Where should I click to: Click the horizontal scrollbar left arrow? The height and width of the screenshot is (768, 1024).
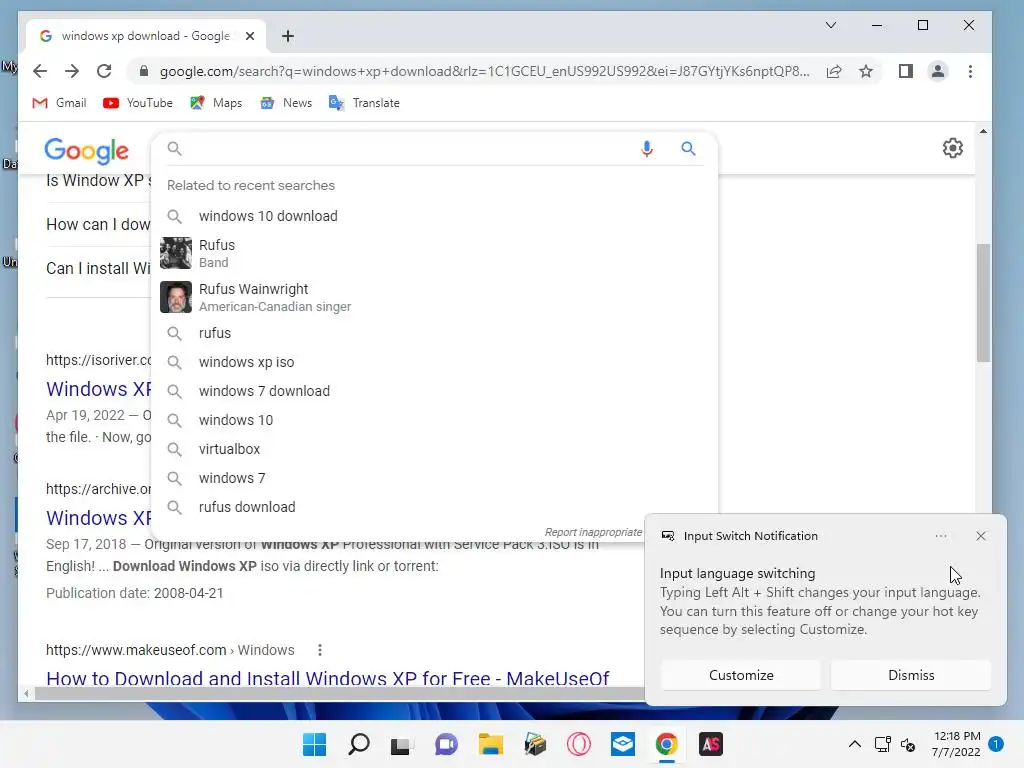26,694
